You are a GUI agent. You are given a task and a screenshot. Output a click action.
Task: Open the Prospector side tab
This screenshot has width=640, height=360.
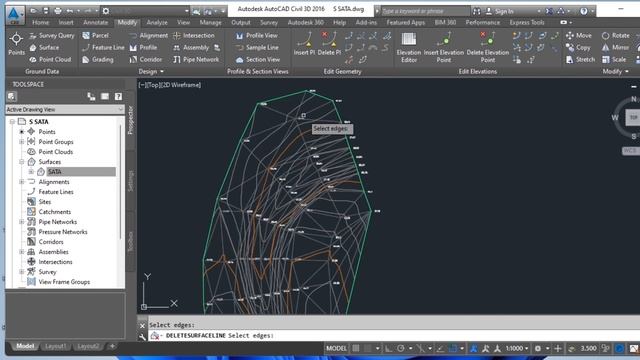click(131, 120)
